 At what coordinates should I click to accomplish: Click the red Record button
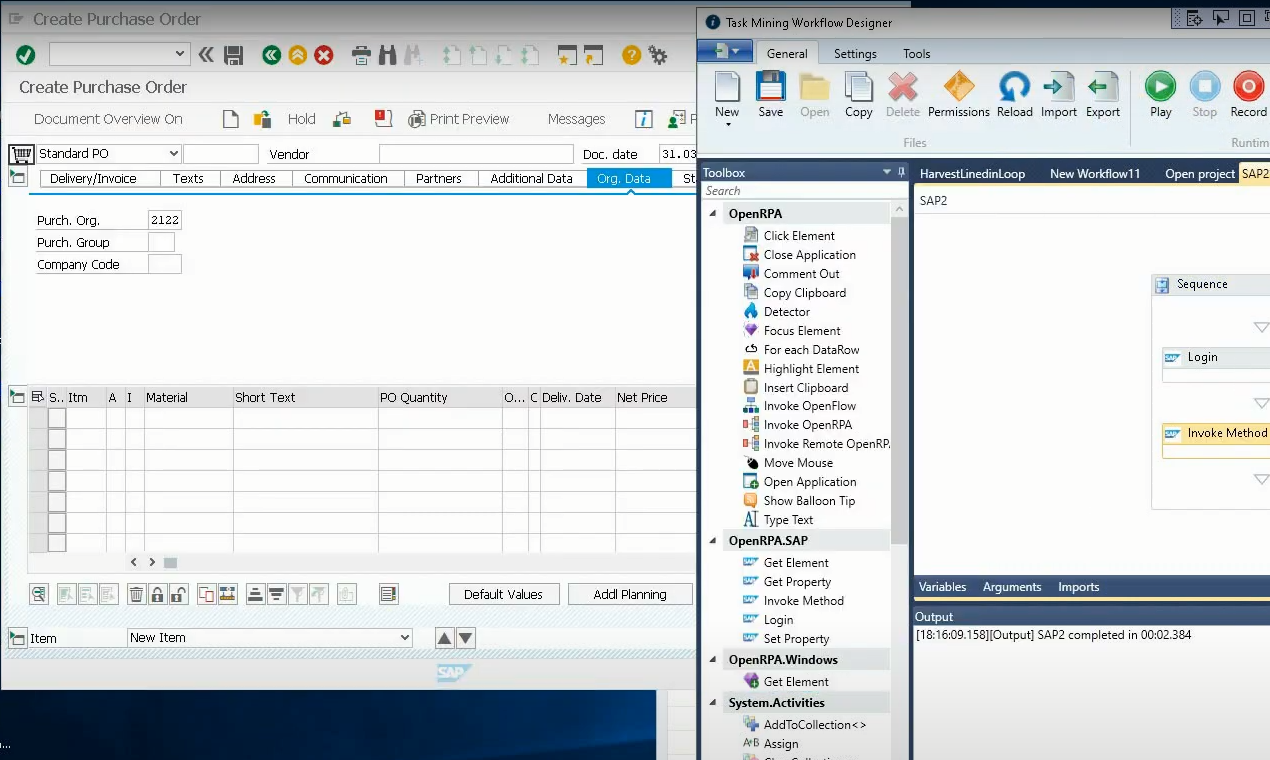point(1249,95)
